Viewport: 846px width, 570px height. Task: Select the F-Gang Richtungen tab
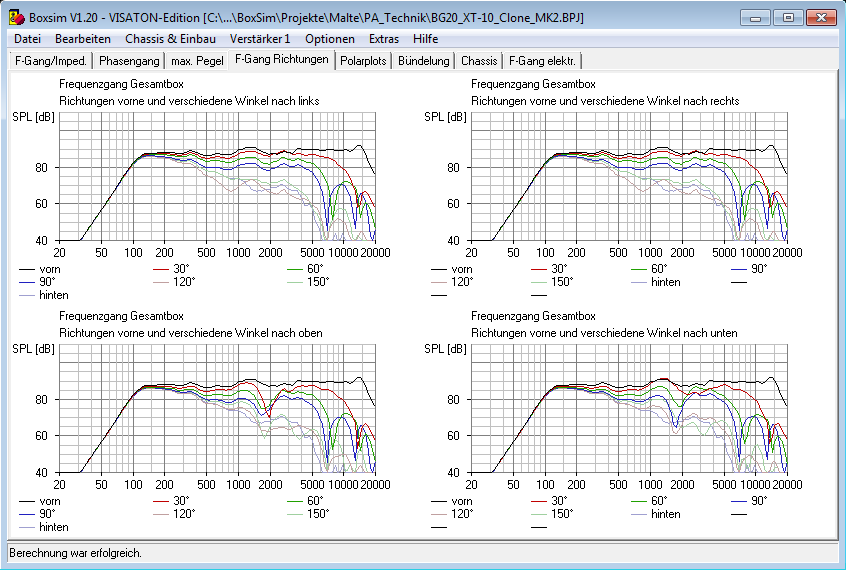coord(281,60)
